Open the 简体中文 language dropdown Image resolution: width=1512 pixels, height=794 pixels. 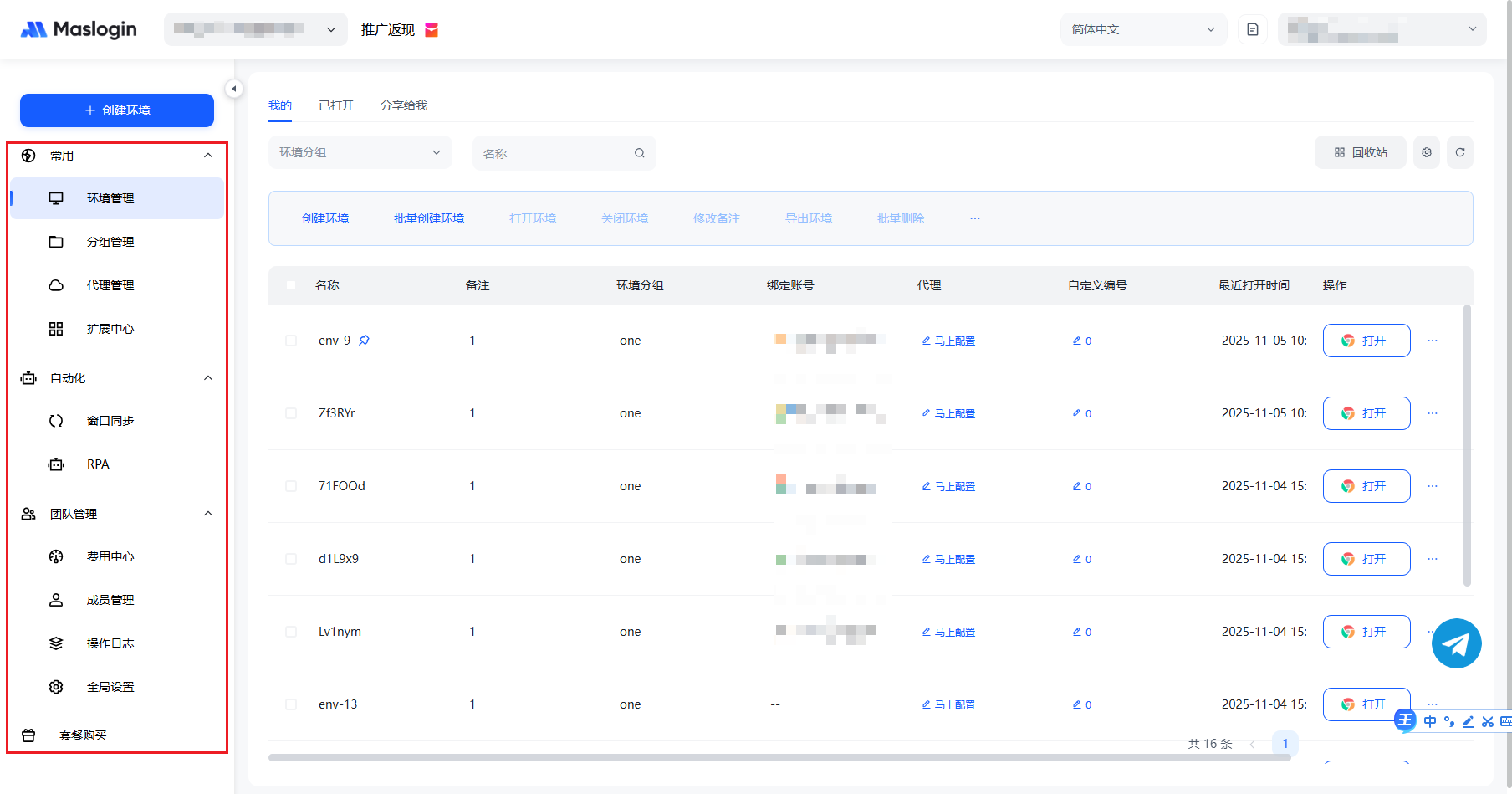coord(1142,29)
